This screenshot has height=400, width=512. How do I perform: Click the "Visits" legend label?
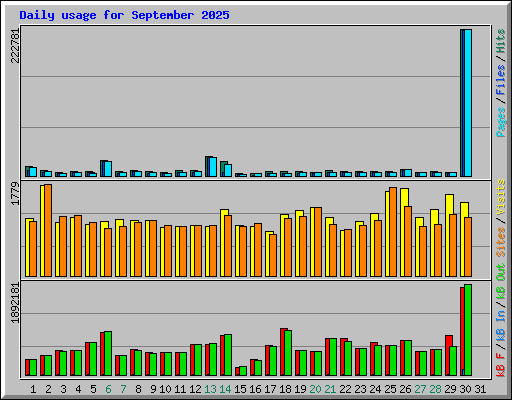(x=501, y=197)
